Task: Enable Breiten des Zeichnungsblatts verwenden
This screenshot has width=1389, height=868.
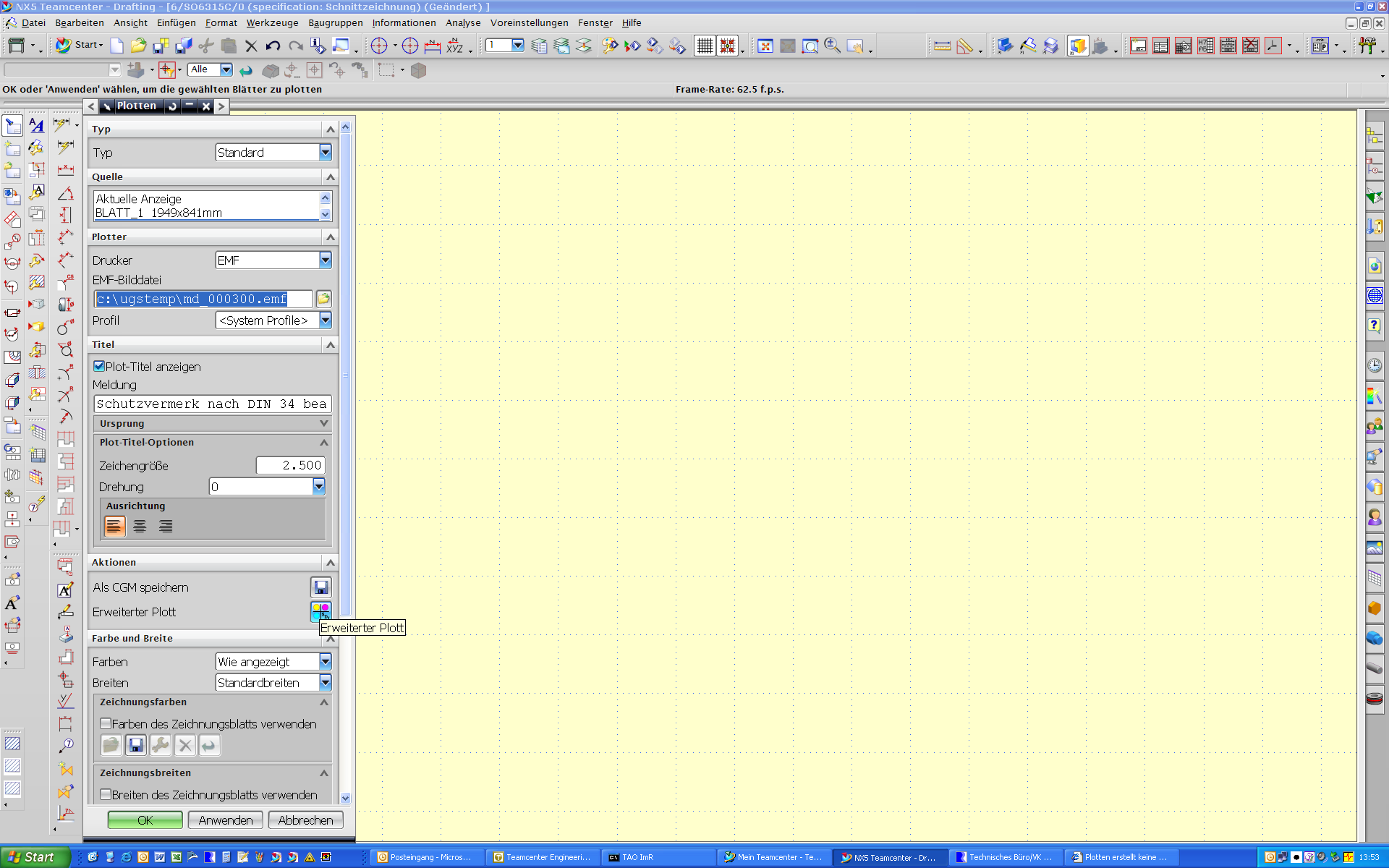Action: tap(106, 794)
